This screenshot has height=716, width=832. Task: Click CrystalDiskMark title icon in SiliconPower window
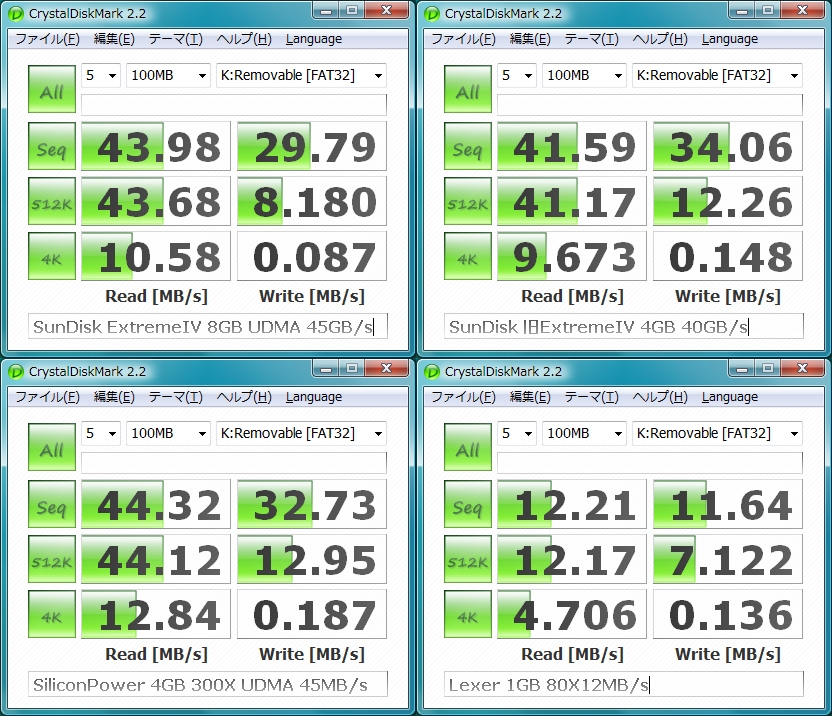[x=16, y=372]
